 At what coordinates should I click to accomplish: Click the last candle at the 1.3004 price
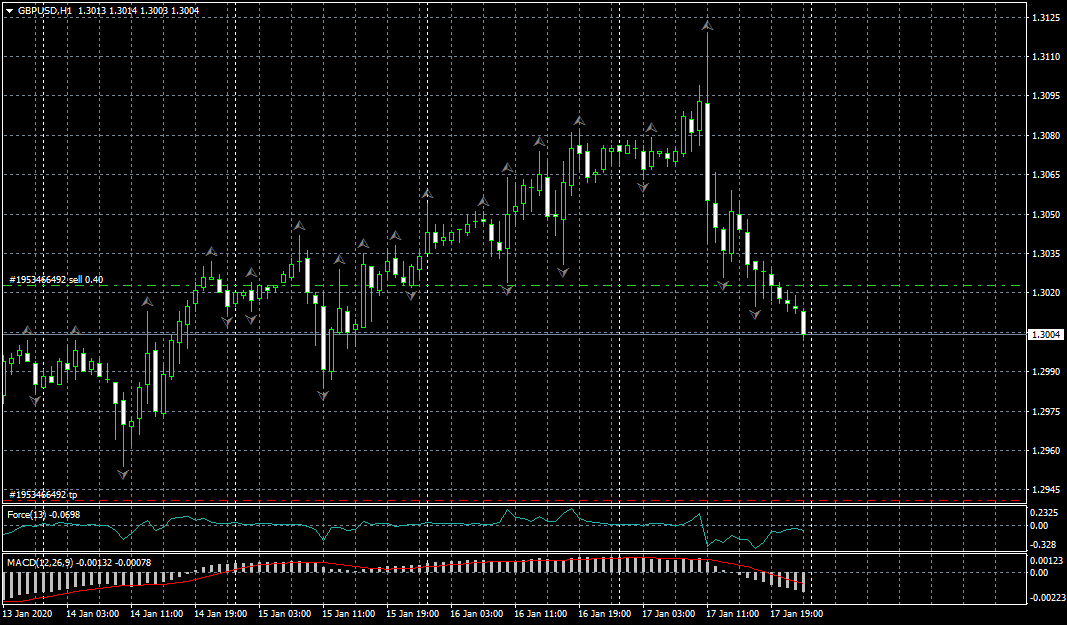(804, 323)
